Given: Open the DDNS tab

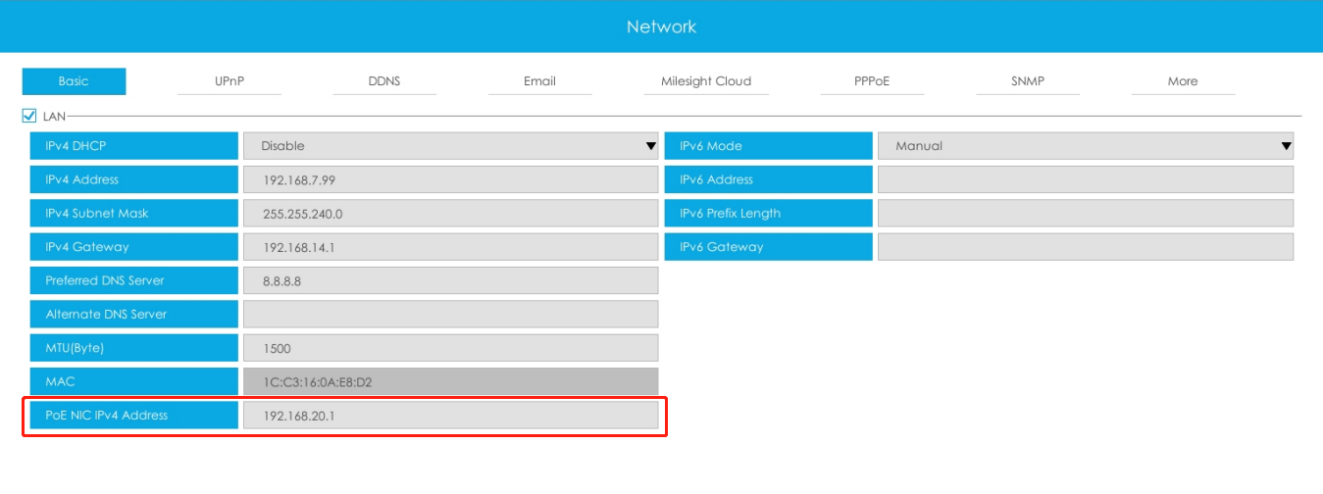Looking at the screenshot, I should click(384, 81).
